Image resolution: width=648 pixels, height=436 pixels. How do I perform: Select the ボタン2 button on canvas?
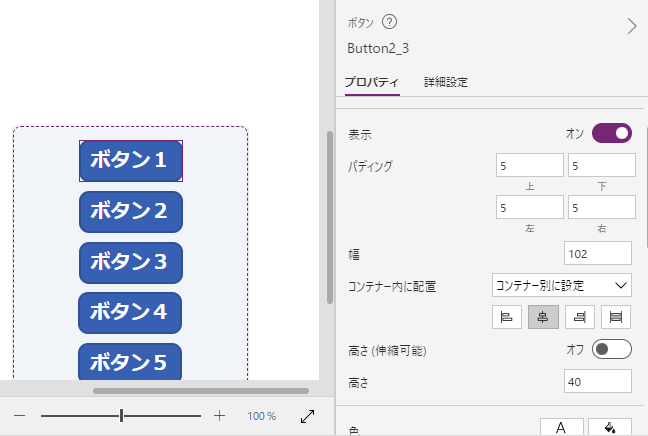[x=131, y=212]
